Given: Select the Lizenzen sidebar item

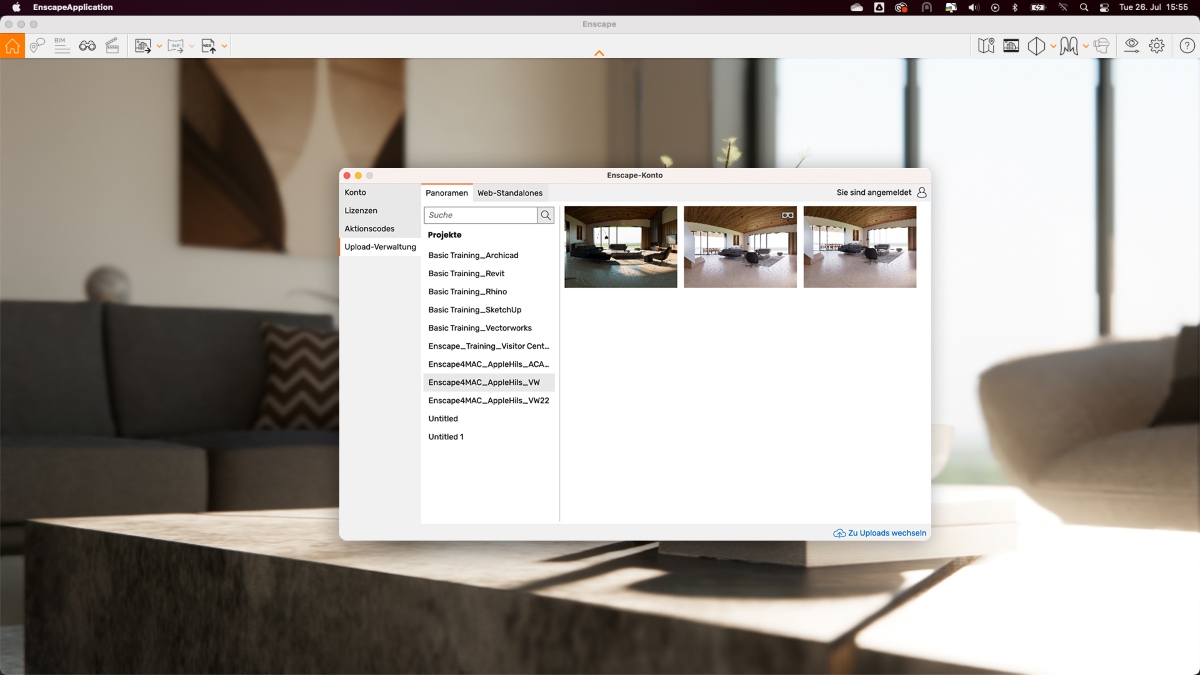Looking at the screenshot, I should pyautogui.click(x=380, y=211).
